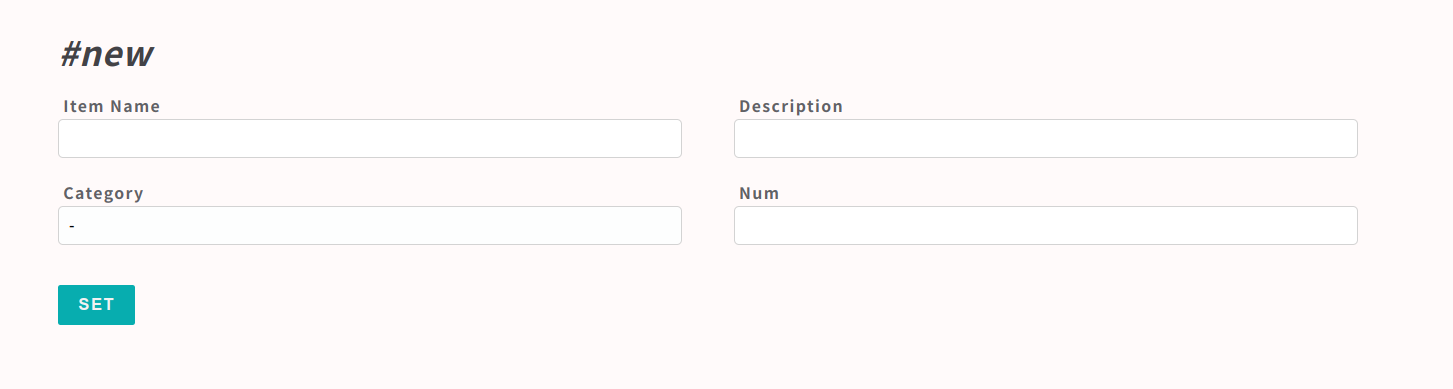This screenshot has height=389, width=1453.
Task: Submit the form with the teal SET button
Action: click(x=96, y=305)
